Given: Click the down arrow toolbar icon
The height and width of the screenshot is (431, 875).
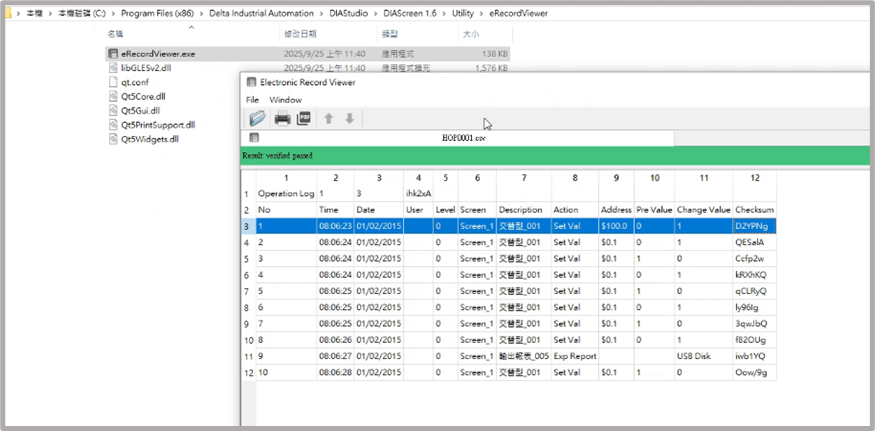Looking at the screenshot, I should (x=349, y=119).
